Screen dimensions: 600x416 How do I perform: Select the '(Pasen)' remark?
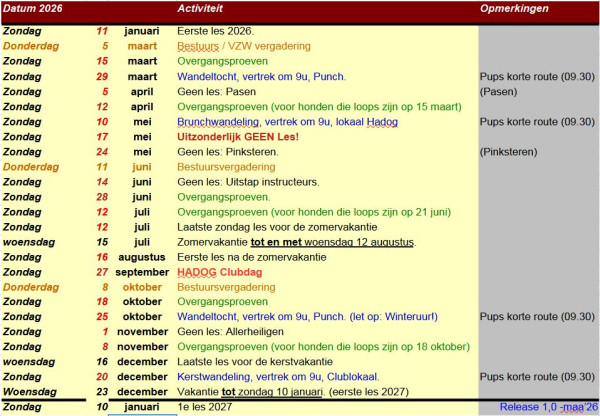pos(498,92)
